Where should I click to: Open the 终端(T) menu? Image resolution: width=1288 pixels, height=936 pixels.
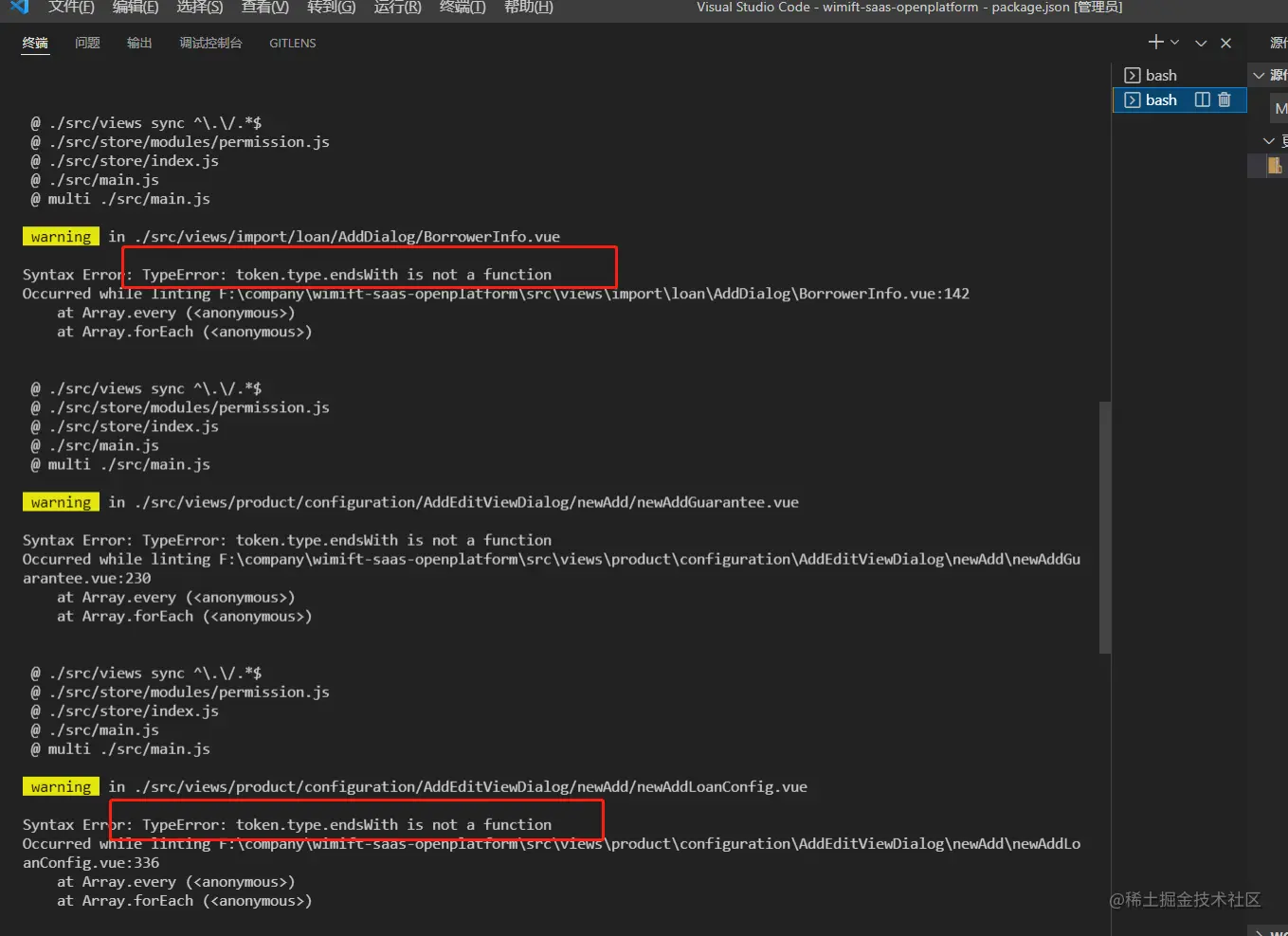tap(463, 8)
